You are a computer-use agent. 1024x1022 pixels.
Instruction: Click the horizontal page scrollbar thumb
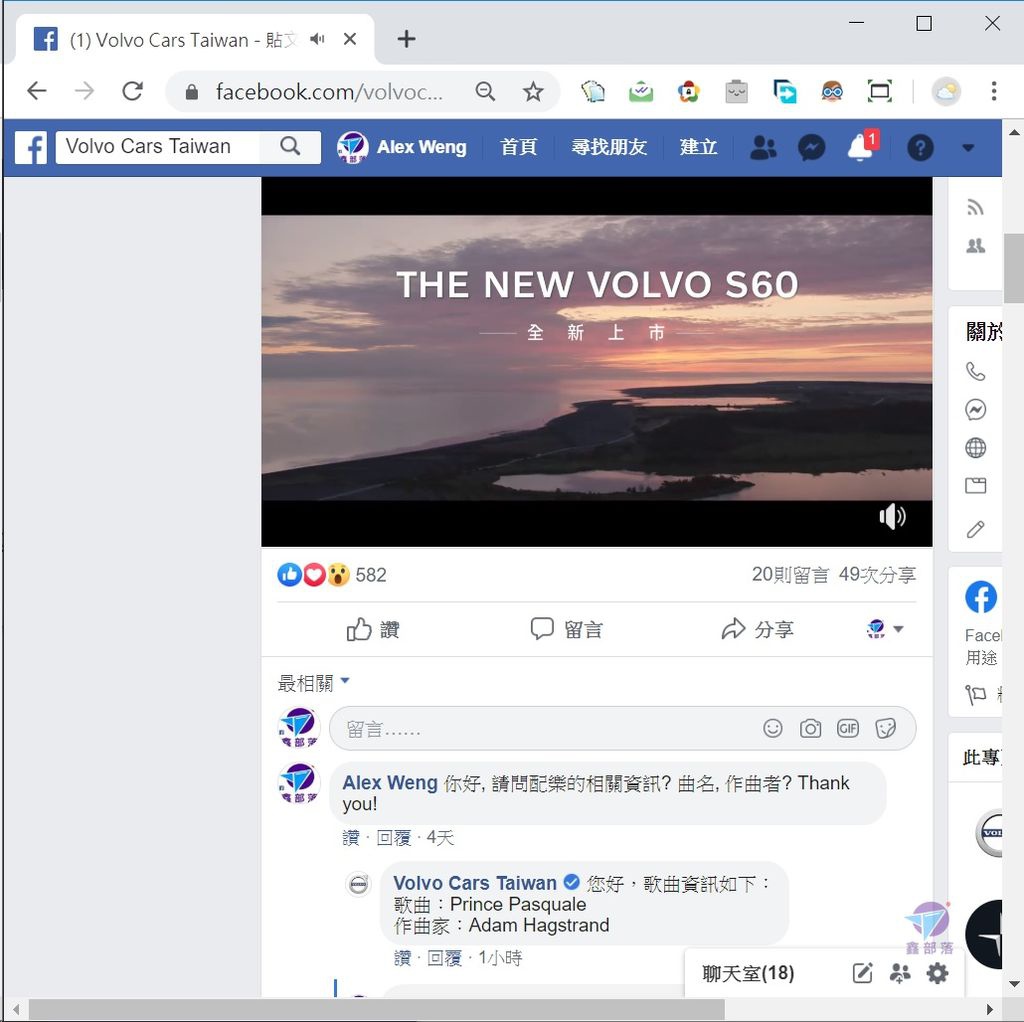click(x=376, y=1009)
